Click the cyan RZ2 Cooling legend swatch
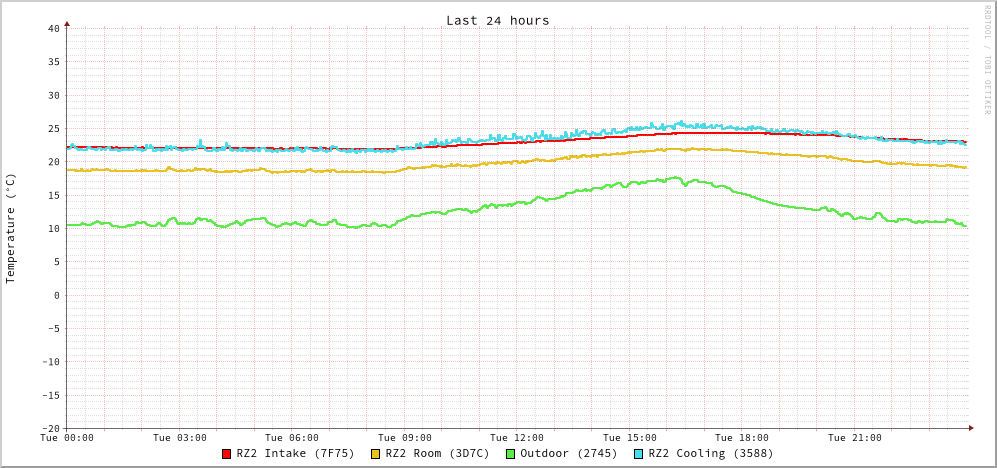 click(x=639, y=454)
